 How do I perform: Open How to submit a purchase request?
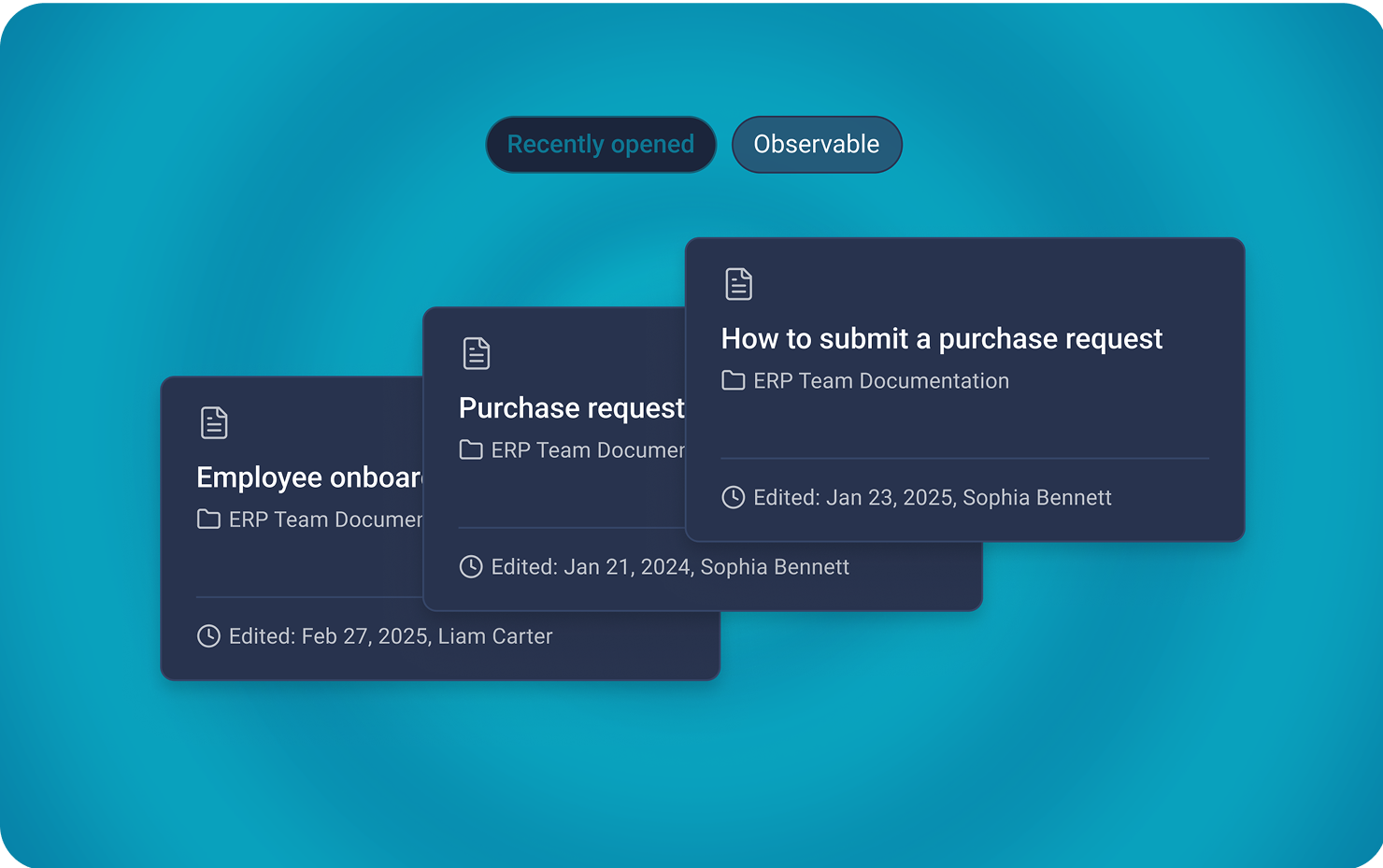pyautogui.click(x=941, y=339)
